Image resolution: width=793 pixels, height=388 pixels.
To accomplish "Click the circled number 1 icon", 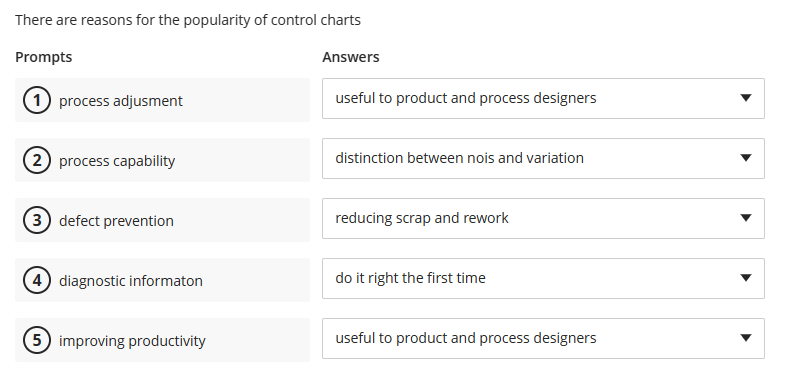I will point(37,100).
